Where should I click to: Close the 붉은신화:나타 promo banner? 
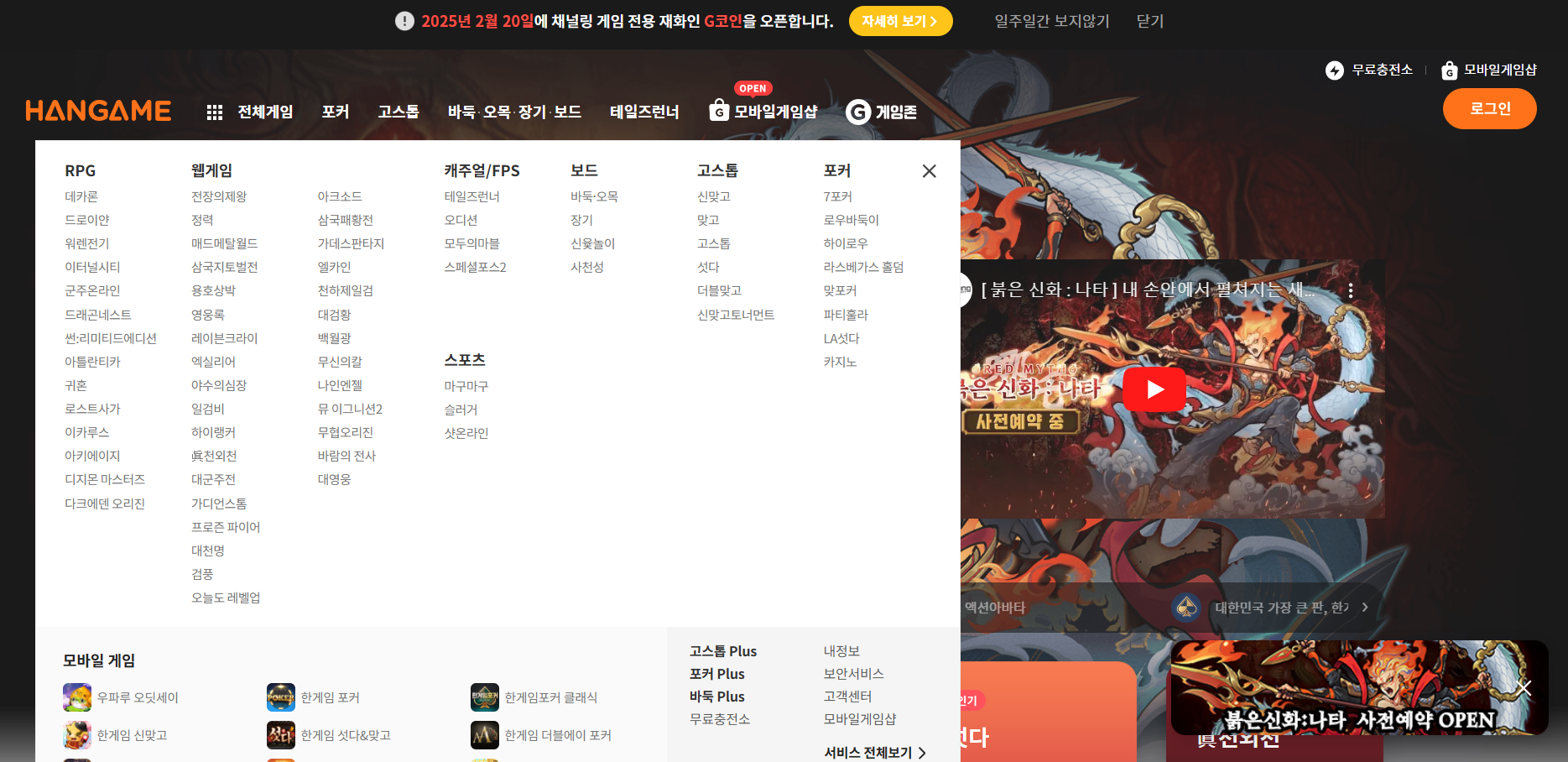1525,687
